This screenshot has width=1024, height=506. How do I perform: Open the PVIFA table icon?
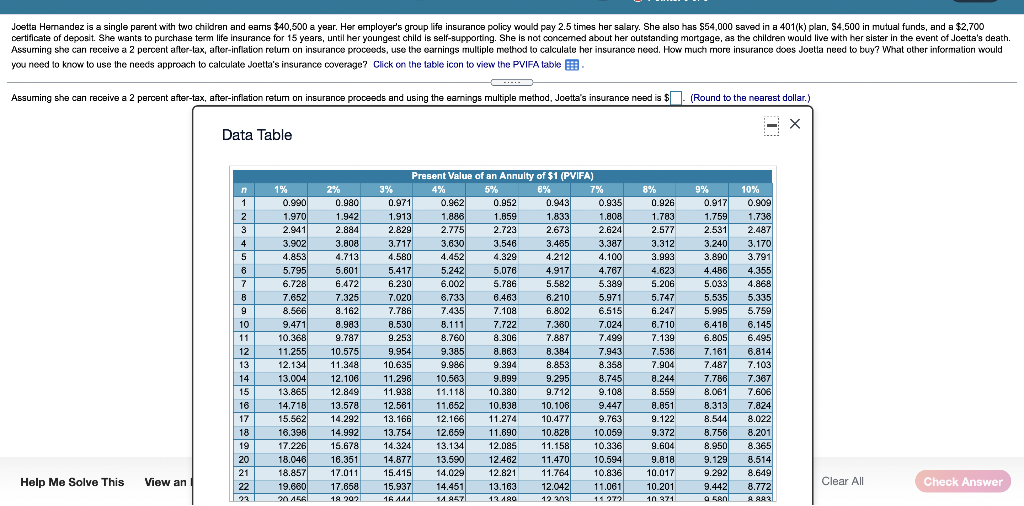[x=571, y=65]
